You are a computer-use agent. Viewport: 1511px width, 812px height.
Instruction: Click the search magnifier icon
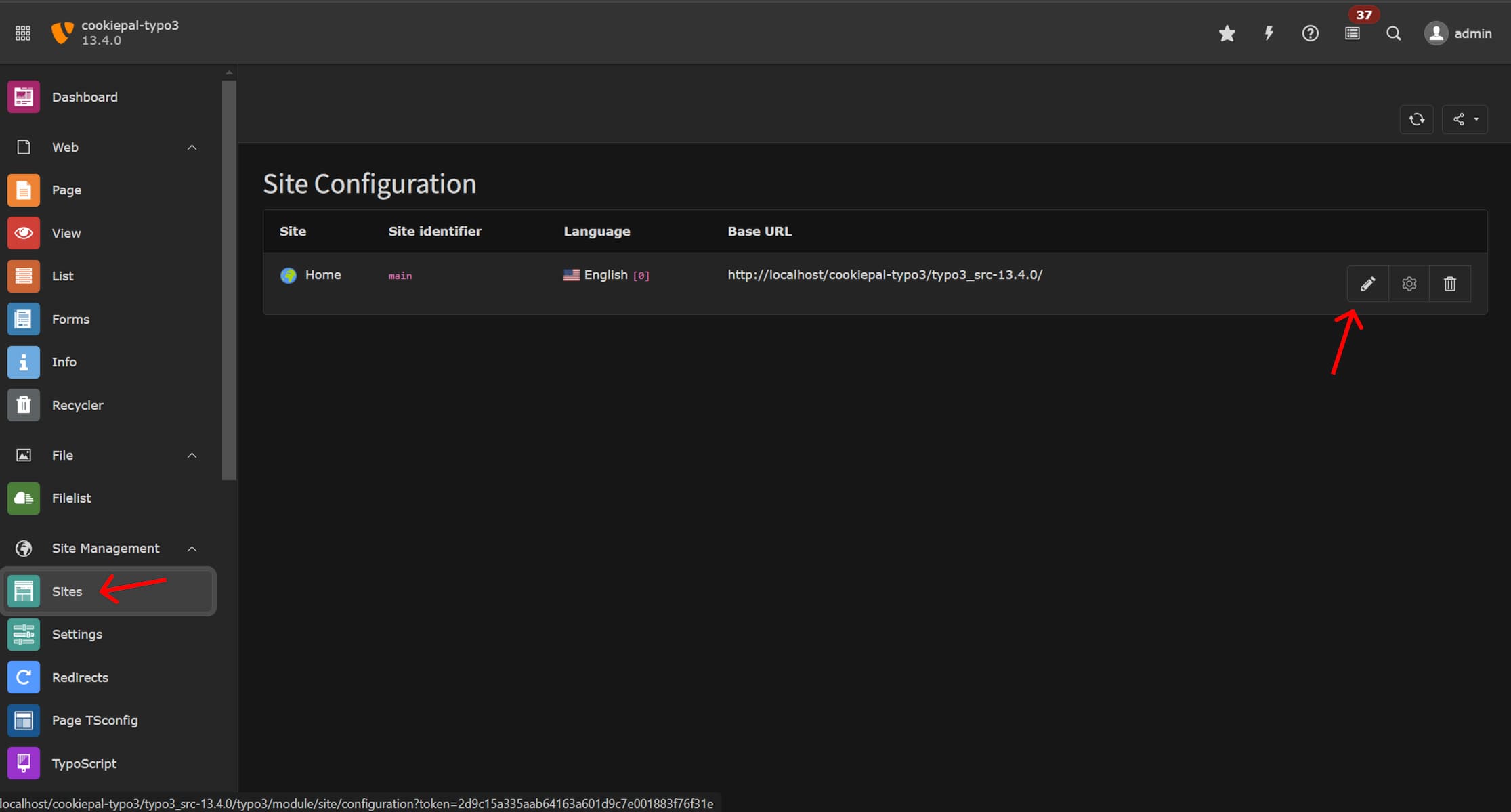pyautogui.click(x=1393, y=33)
